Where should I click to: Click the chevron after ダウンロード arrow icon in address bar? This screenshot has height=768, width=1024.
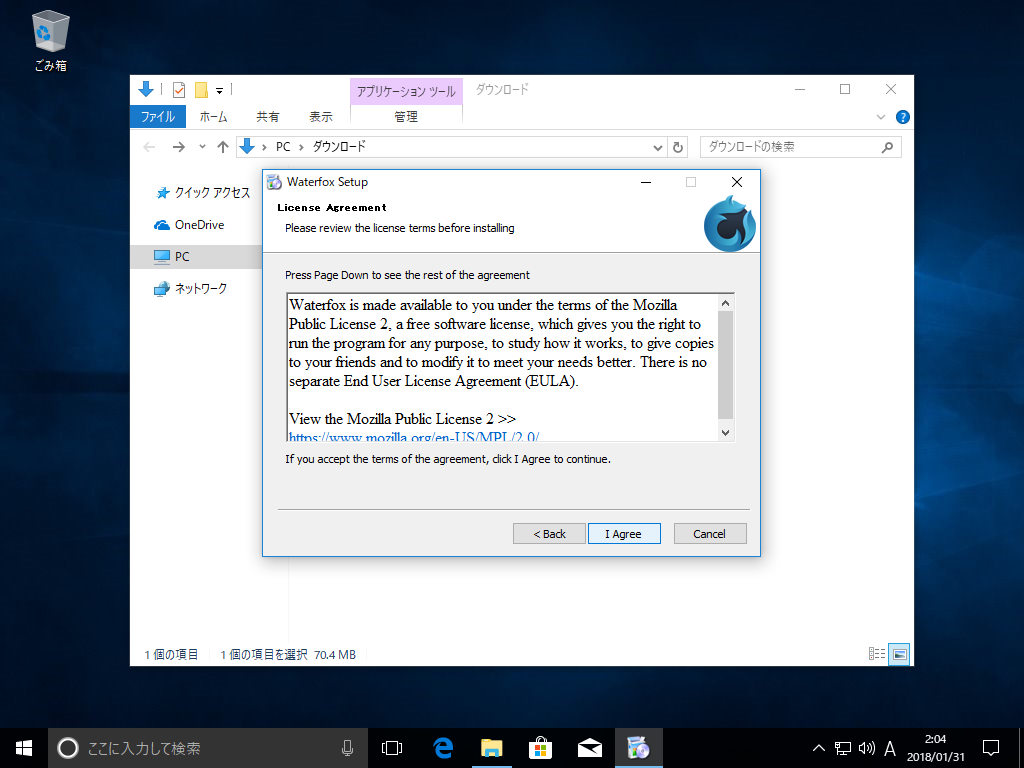(x=264, y=148)
